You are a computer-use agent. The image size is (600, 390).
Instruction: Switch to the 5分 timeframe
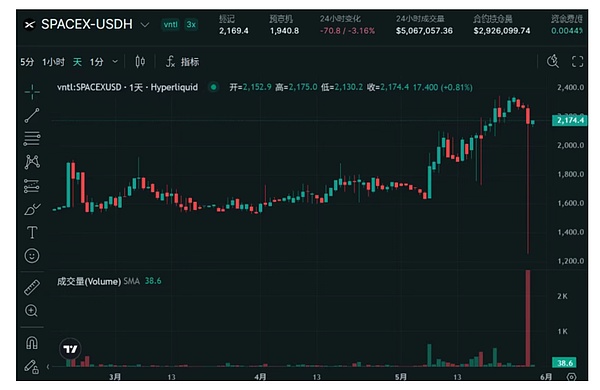(x=27, y=62)
